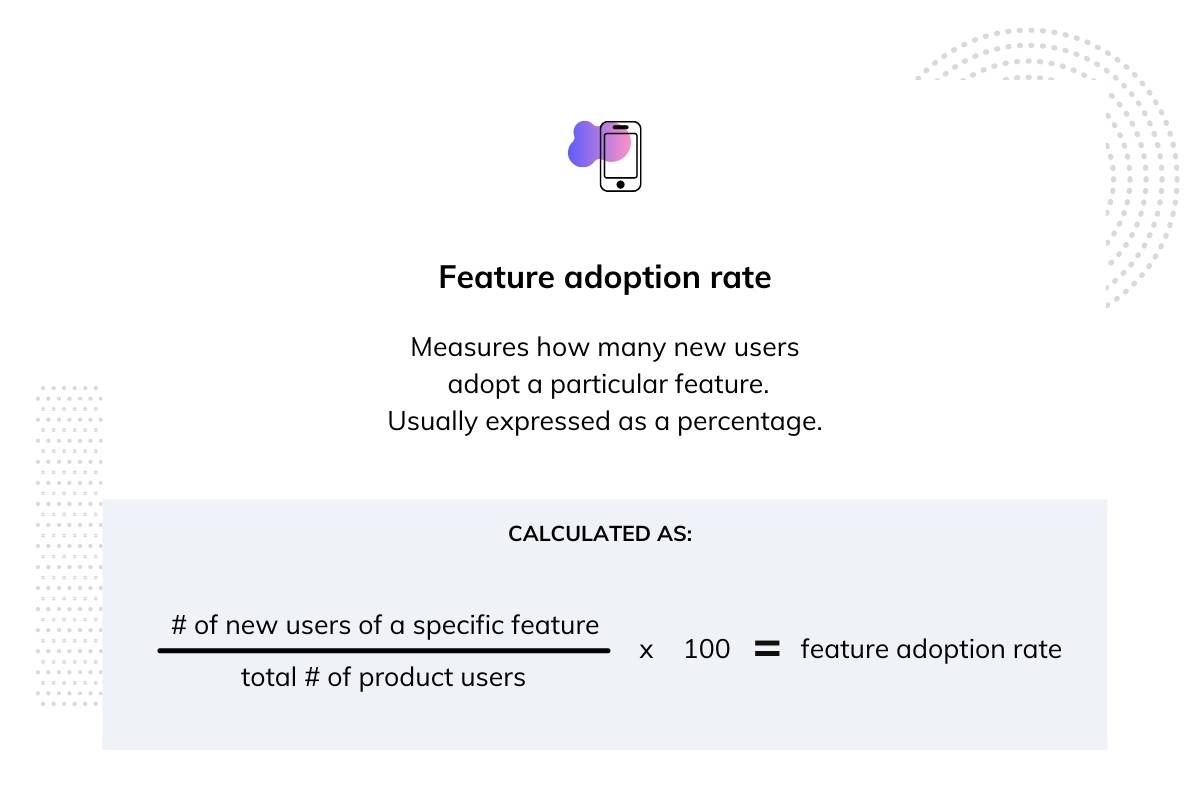Click the phone's home button circle
This screenshot has width=1200, height=800.
(620, 184)
